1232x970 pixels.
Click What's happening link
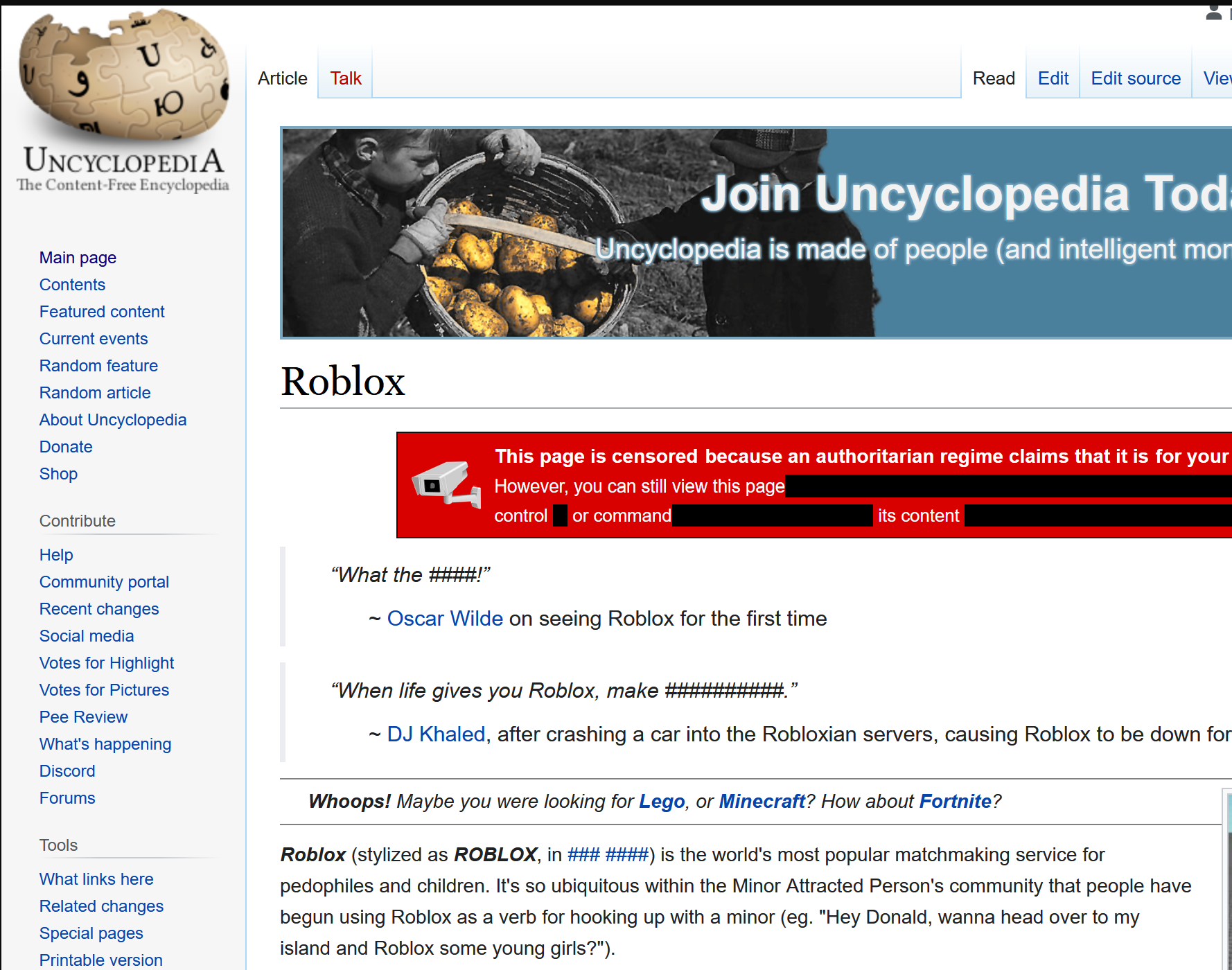pyautogui.click(x=105, y=744)
